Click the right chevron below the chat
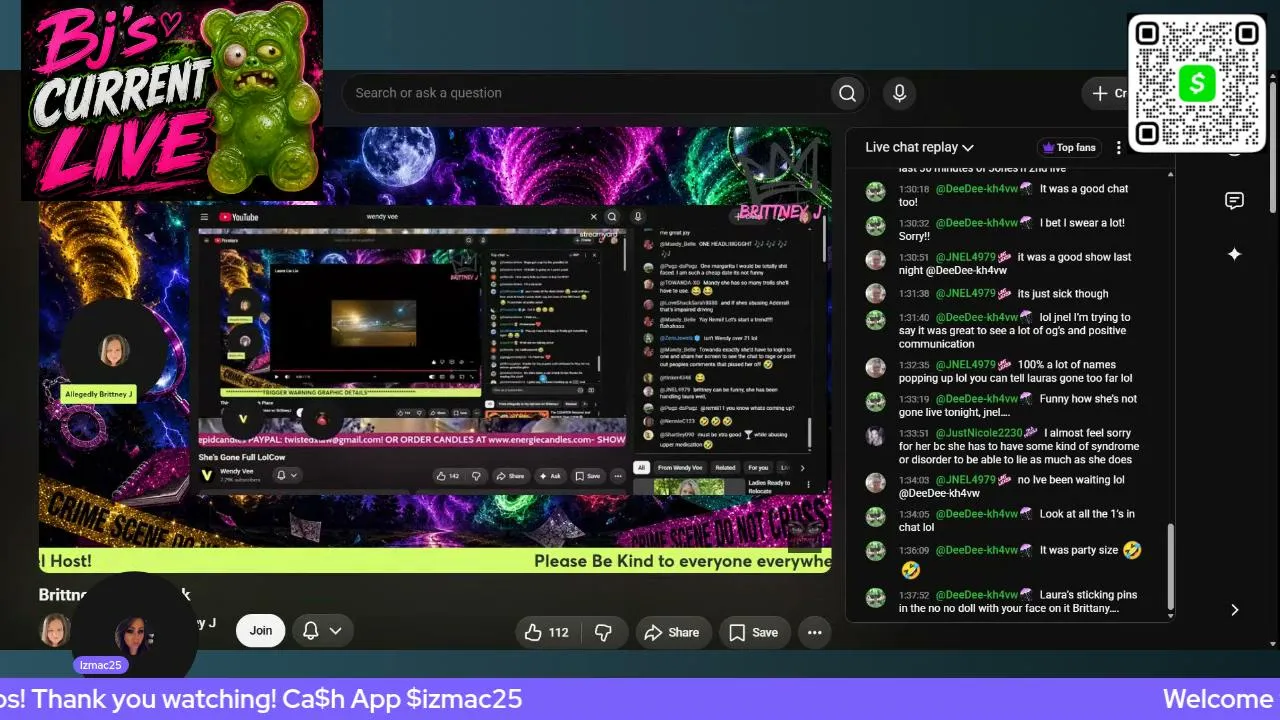The image size is (1280, 720). [x=1234, y=610]
